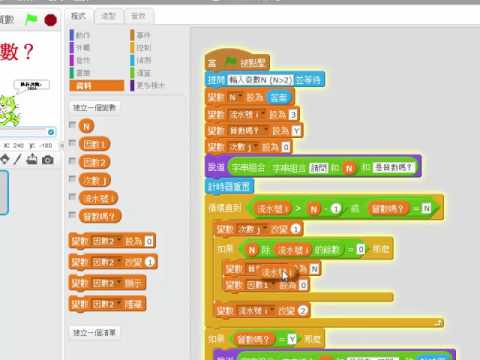Image resolution: width=480 pixels, height=360 pixels.
Task: Click the cat's speech bubble on stage
Action: tap(32, 85)
